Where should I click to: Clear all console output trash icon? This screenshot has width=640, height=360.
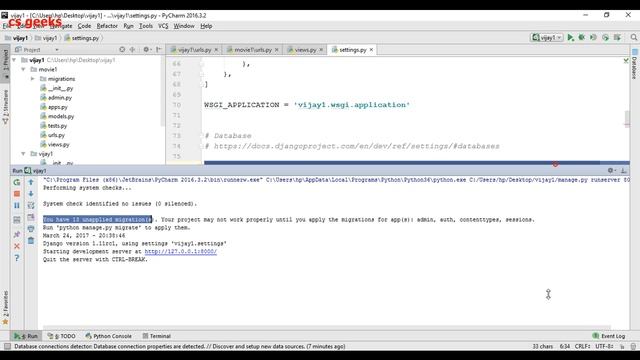pyautogui.click(x=31, y=241)
